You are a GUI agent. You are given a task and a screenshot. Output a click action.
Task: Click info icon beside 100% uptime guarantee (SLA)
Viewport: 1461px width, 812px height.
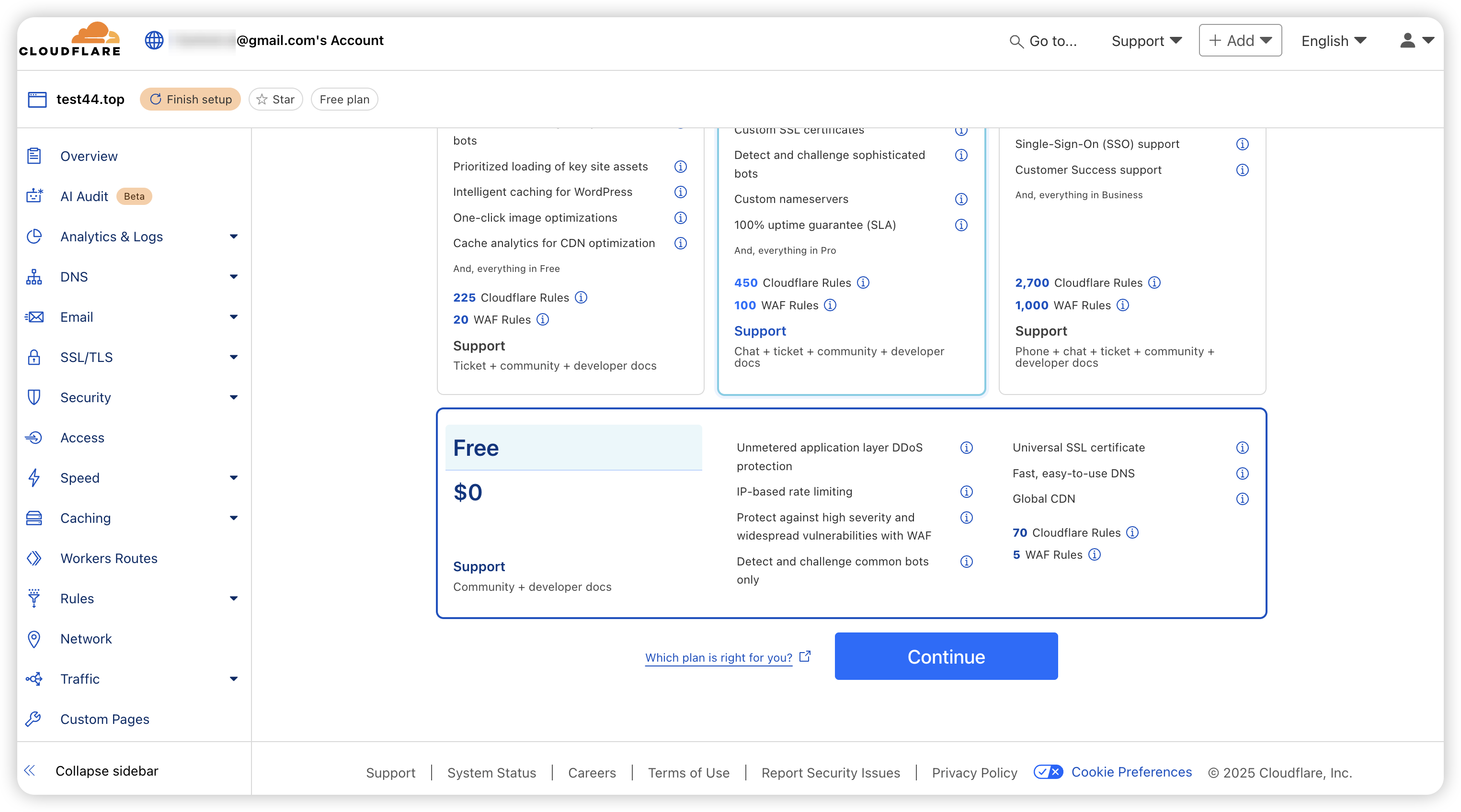tap(961, 225)
